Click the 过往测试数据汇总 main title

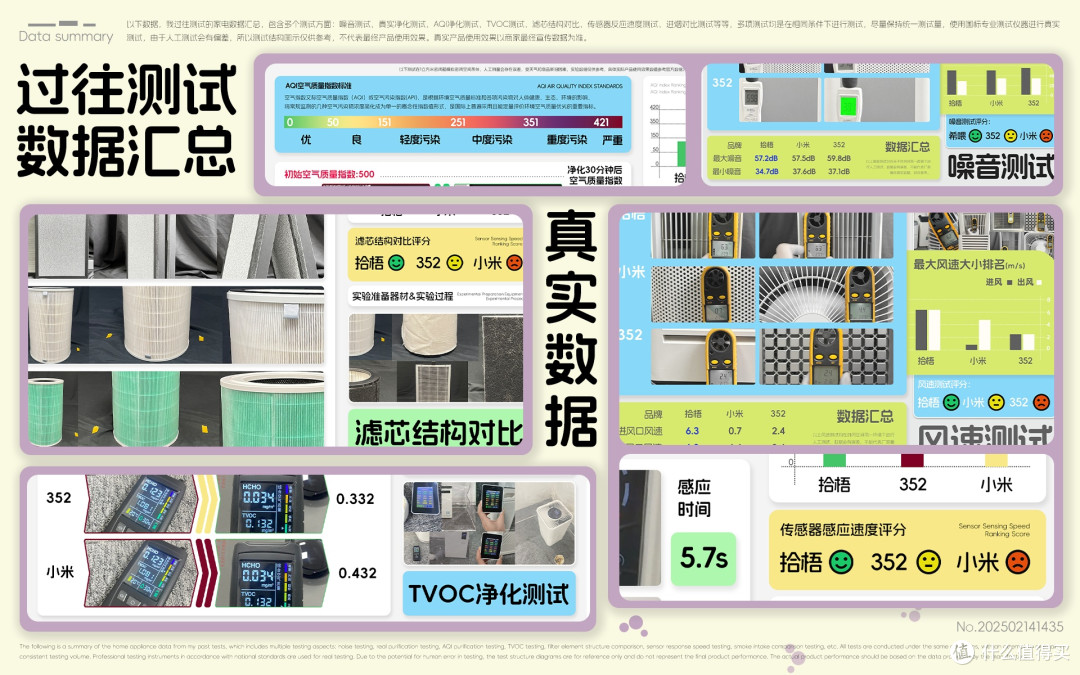point(126,120)
